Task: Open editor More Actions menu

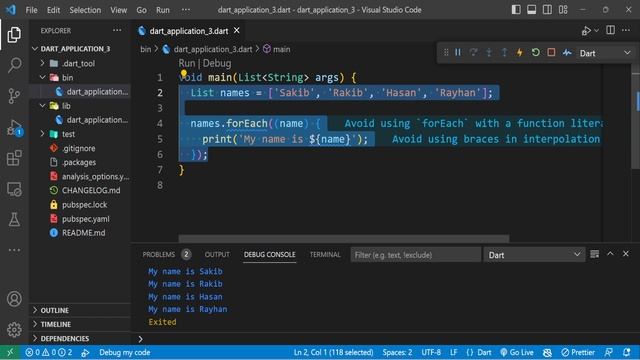Action: point(626,30)
